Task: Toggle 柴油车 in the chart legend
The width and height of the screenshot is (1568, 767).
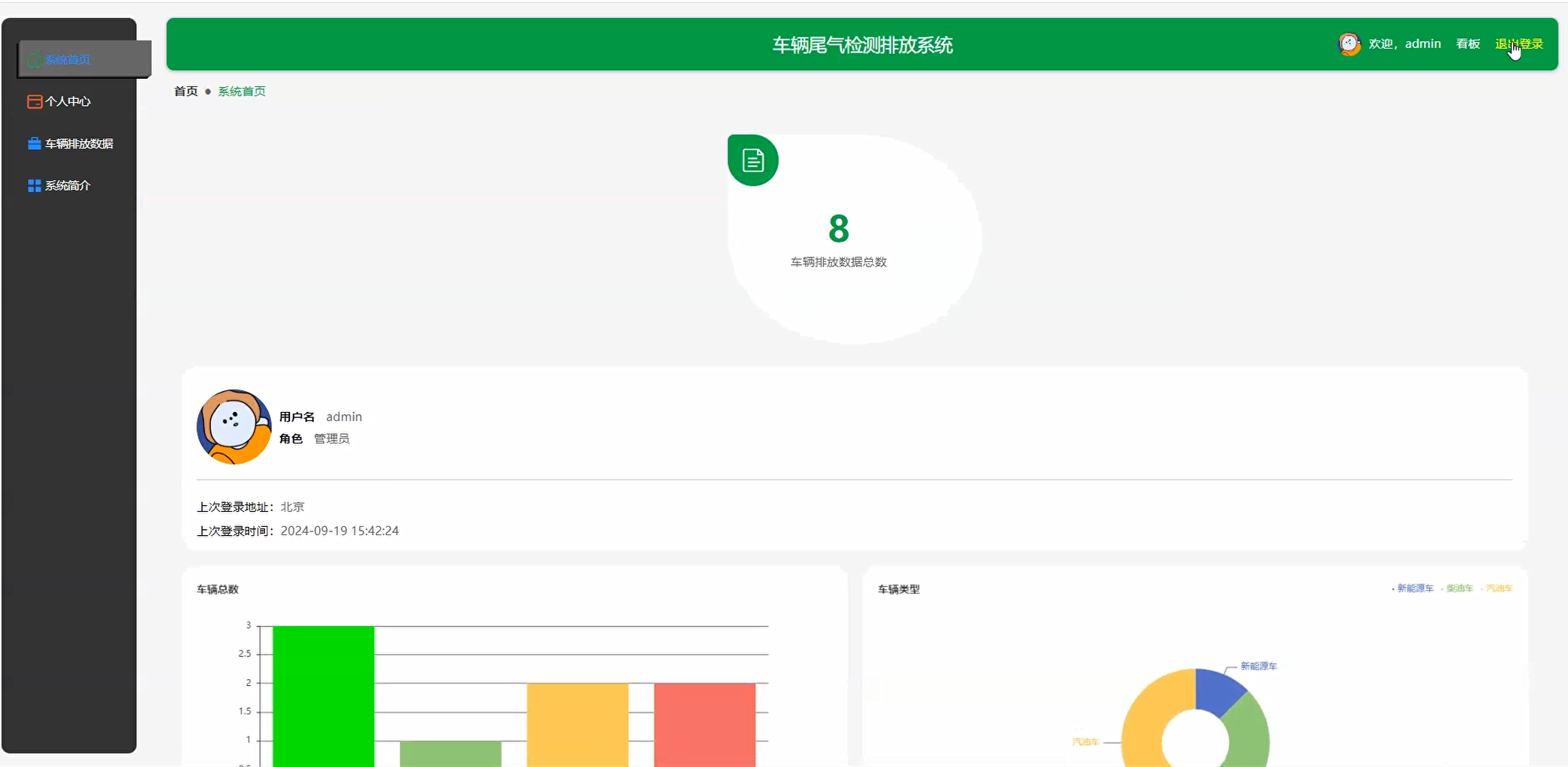Action: (1458, 588)
